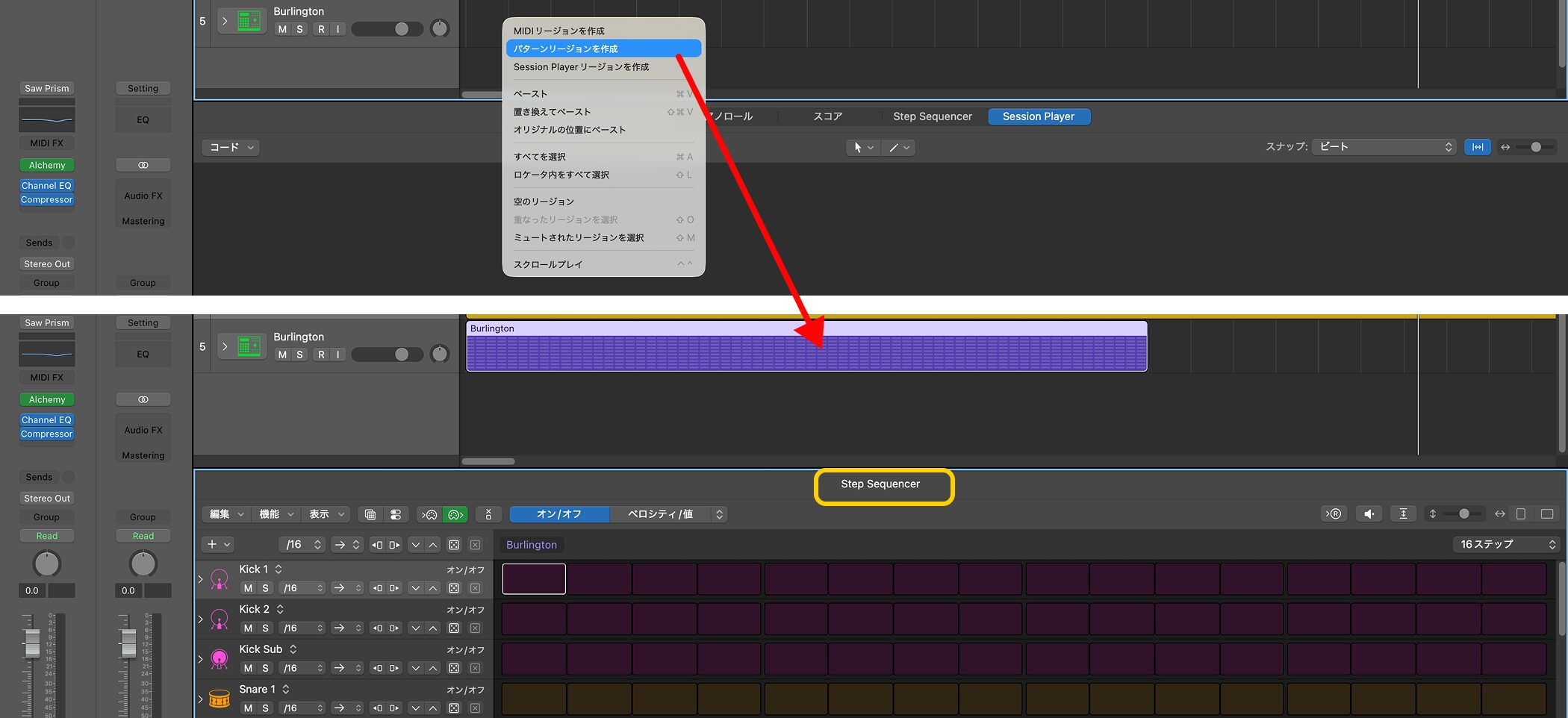Image resolution: width=1568 pixels, height=718 pixels.
Task: Click the live record (R) button icon
Action: click(1333, 513)
